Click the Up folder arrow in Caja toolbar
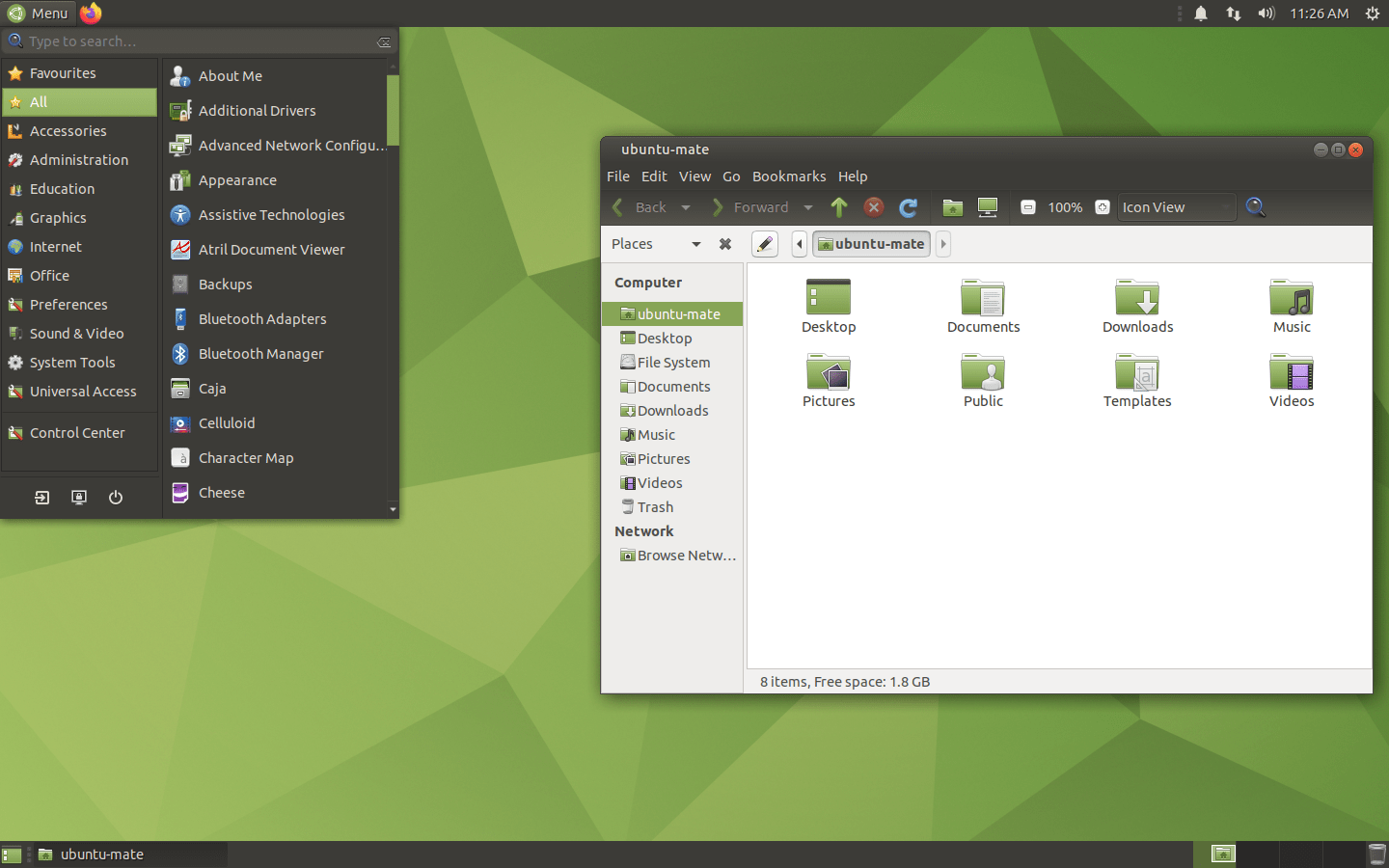The height and width of the screenshot is (868, 1389). pos(839,207)
